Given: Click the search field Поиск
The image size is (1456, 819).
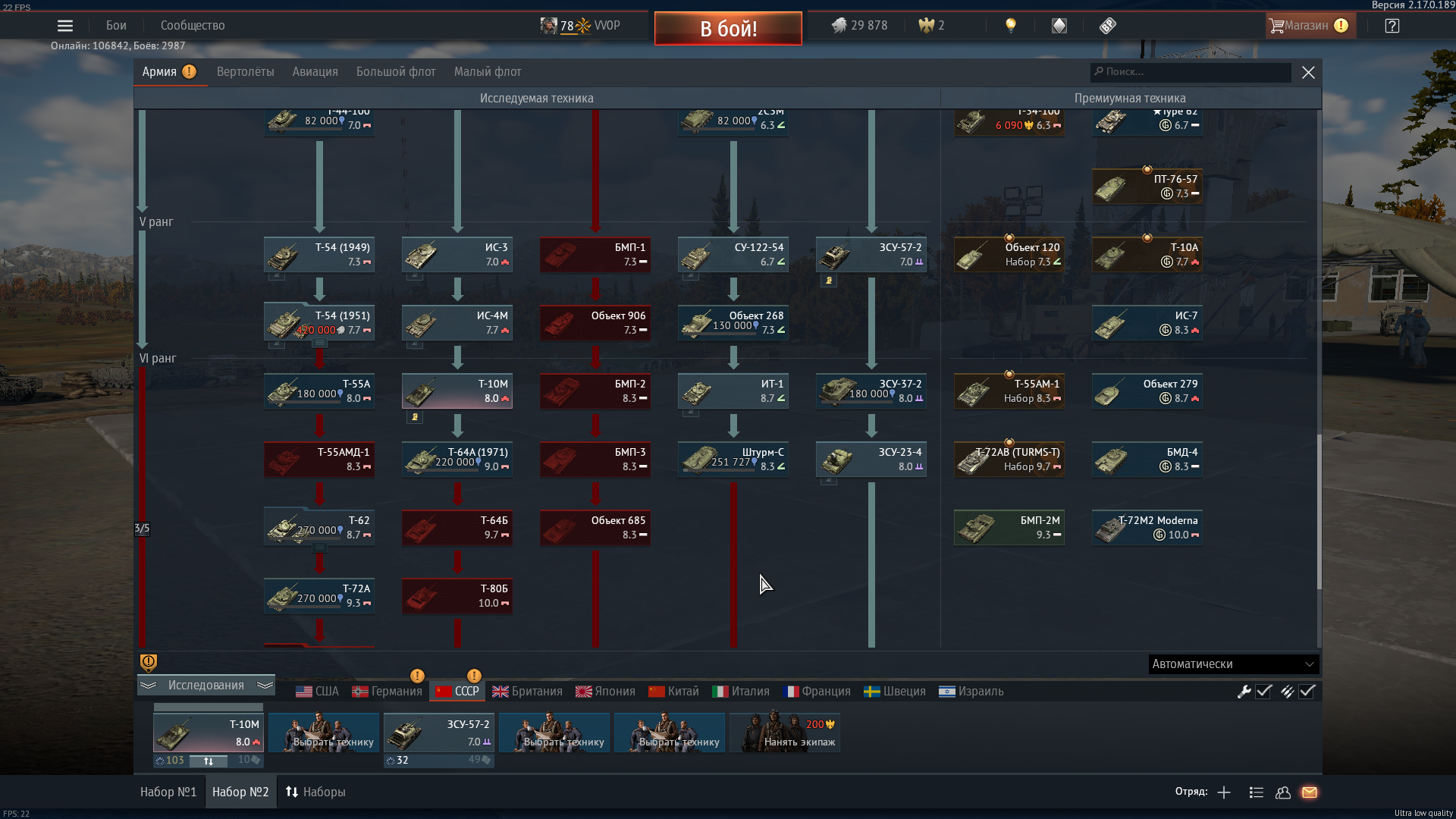Looking at the screenshot, I should coord(1191,72).
